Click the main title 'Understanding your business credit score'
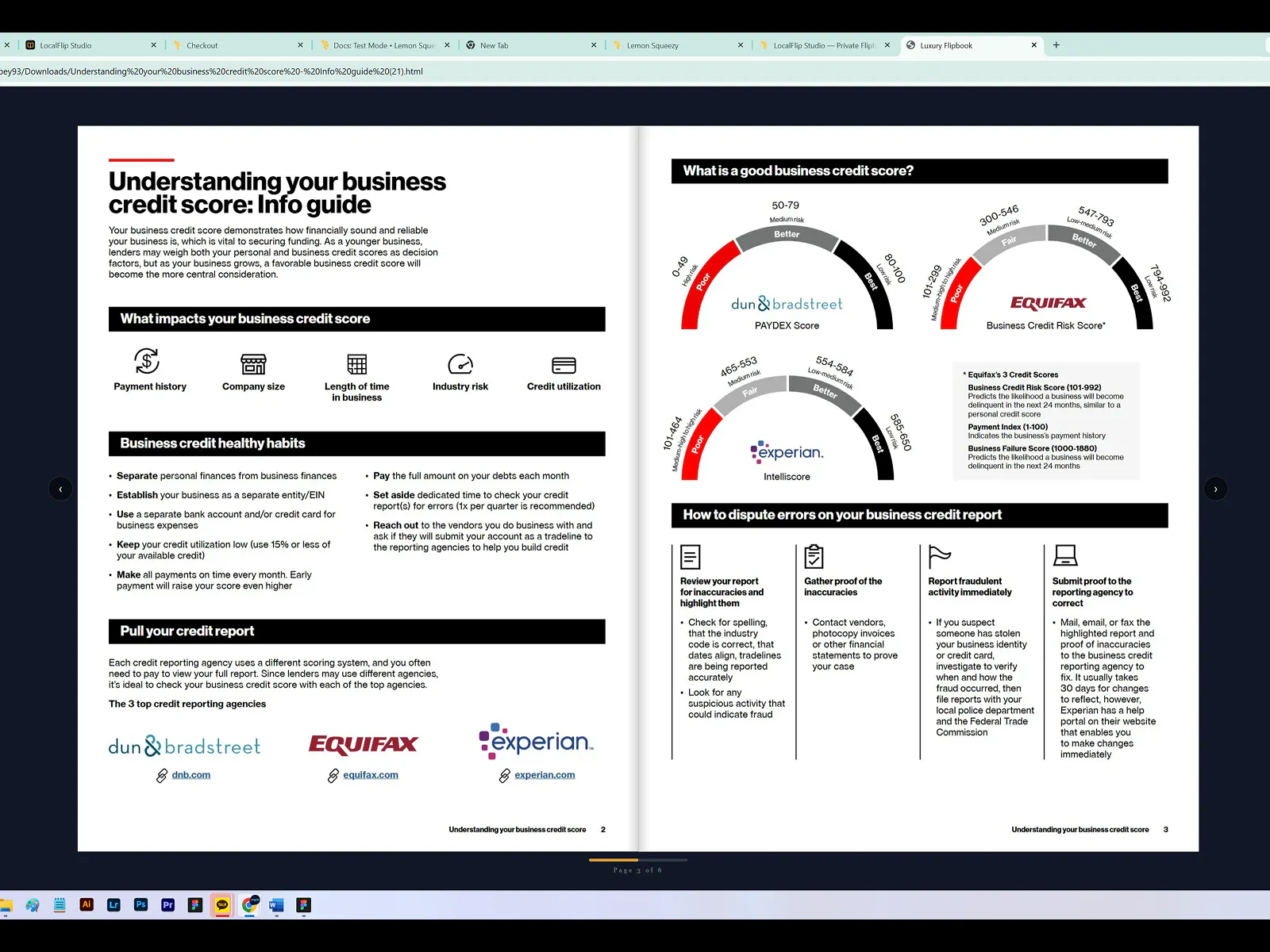Screen dimensions: 1270x952 pos(277,193)
